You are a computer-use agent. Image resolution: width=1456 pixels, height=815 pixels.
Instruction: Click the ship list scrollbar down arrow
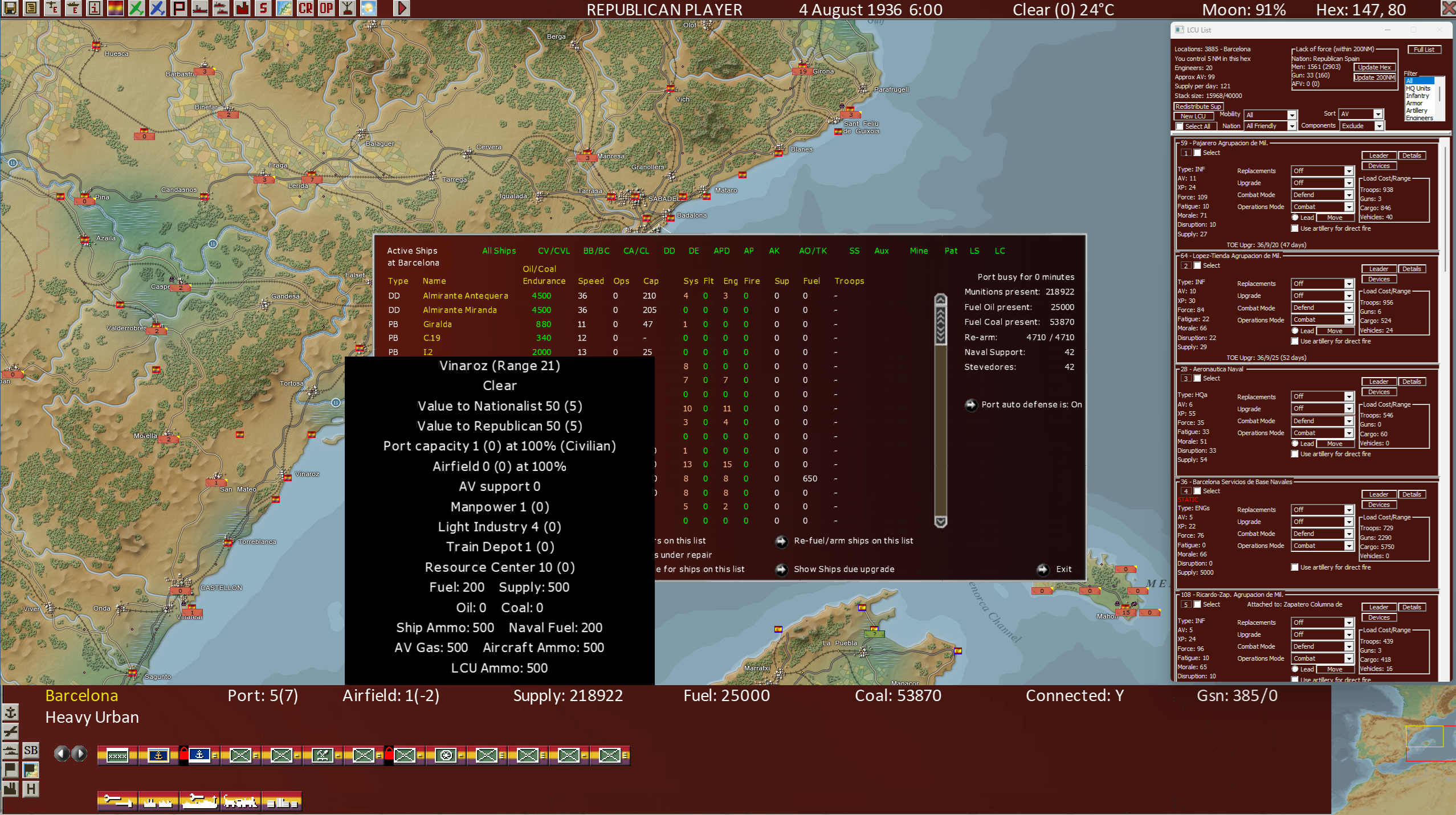click(x=940, y=521)
